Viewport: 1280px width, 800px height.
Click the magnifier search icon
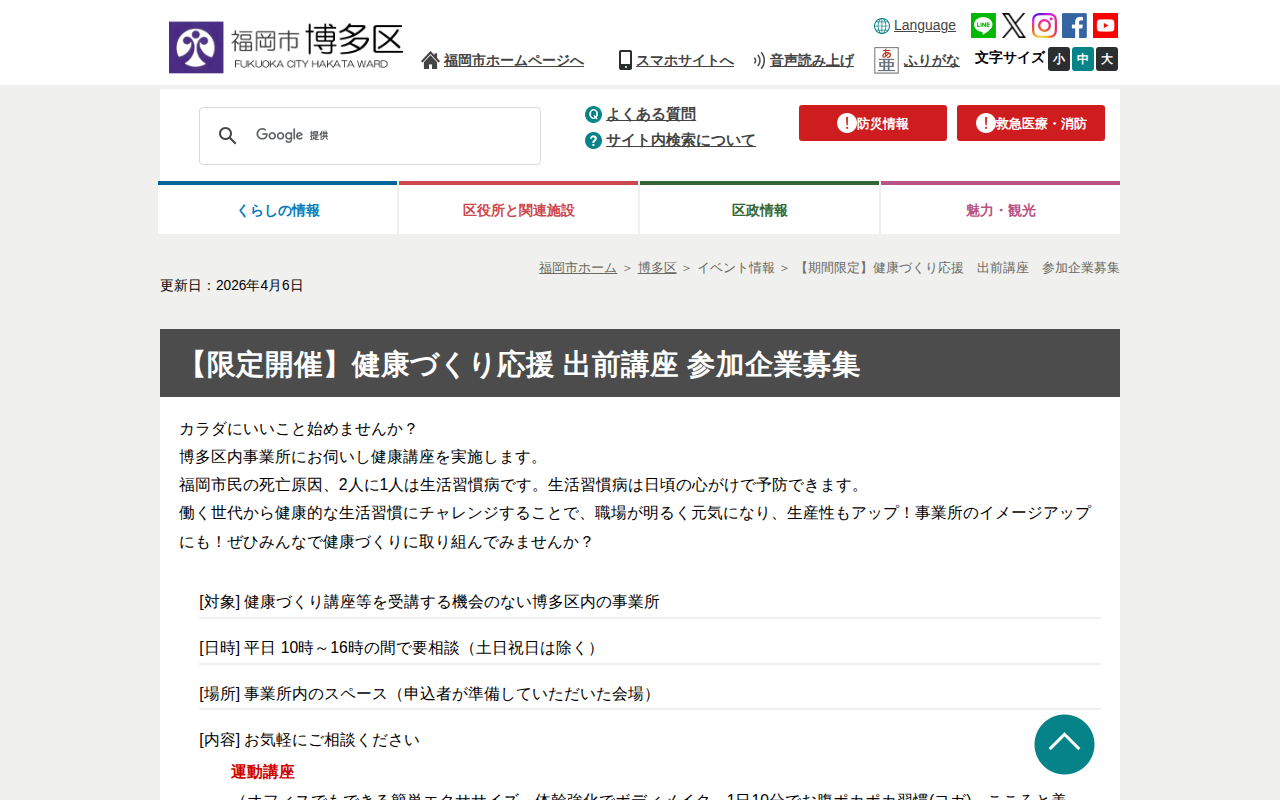(x=228, y=136)
